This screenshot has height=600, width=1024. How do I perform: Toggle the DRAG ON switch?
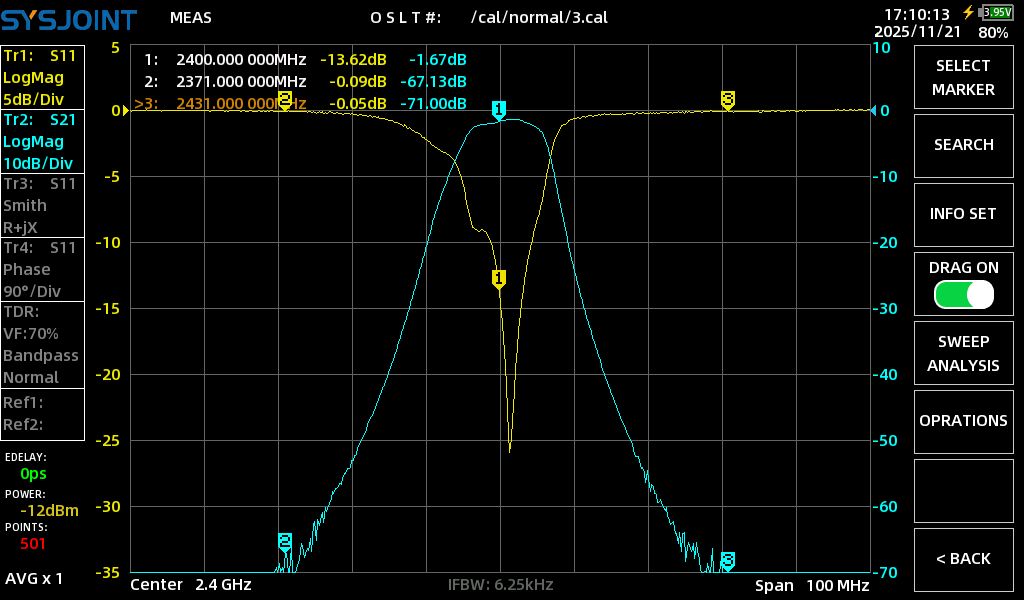pyautogui.click(x=963, y=294)
